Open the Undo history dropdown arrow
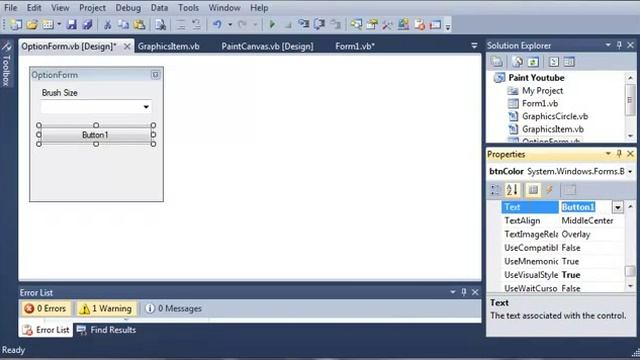The image size is (640, 360). (230, 25)
